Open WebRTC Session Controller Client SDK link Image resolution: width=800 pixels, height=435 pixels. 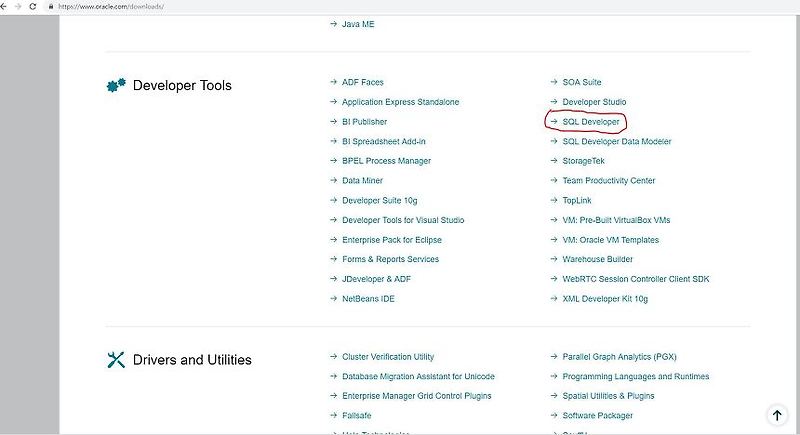click(x=636, y=279)
